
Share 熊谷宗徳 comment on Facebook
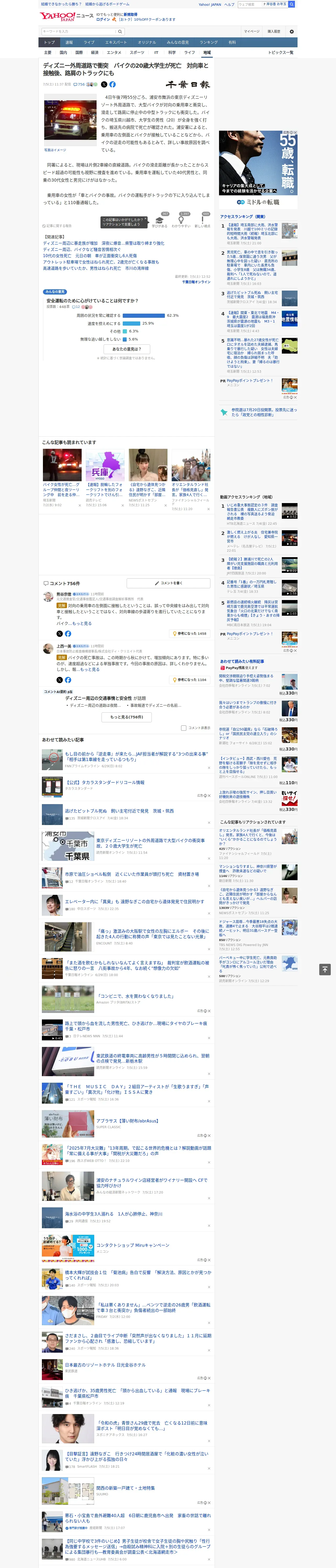68,634
